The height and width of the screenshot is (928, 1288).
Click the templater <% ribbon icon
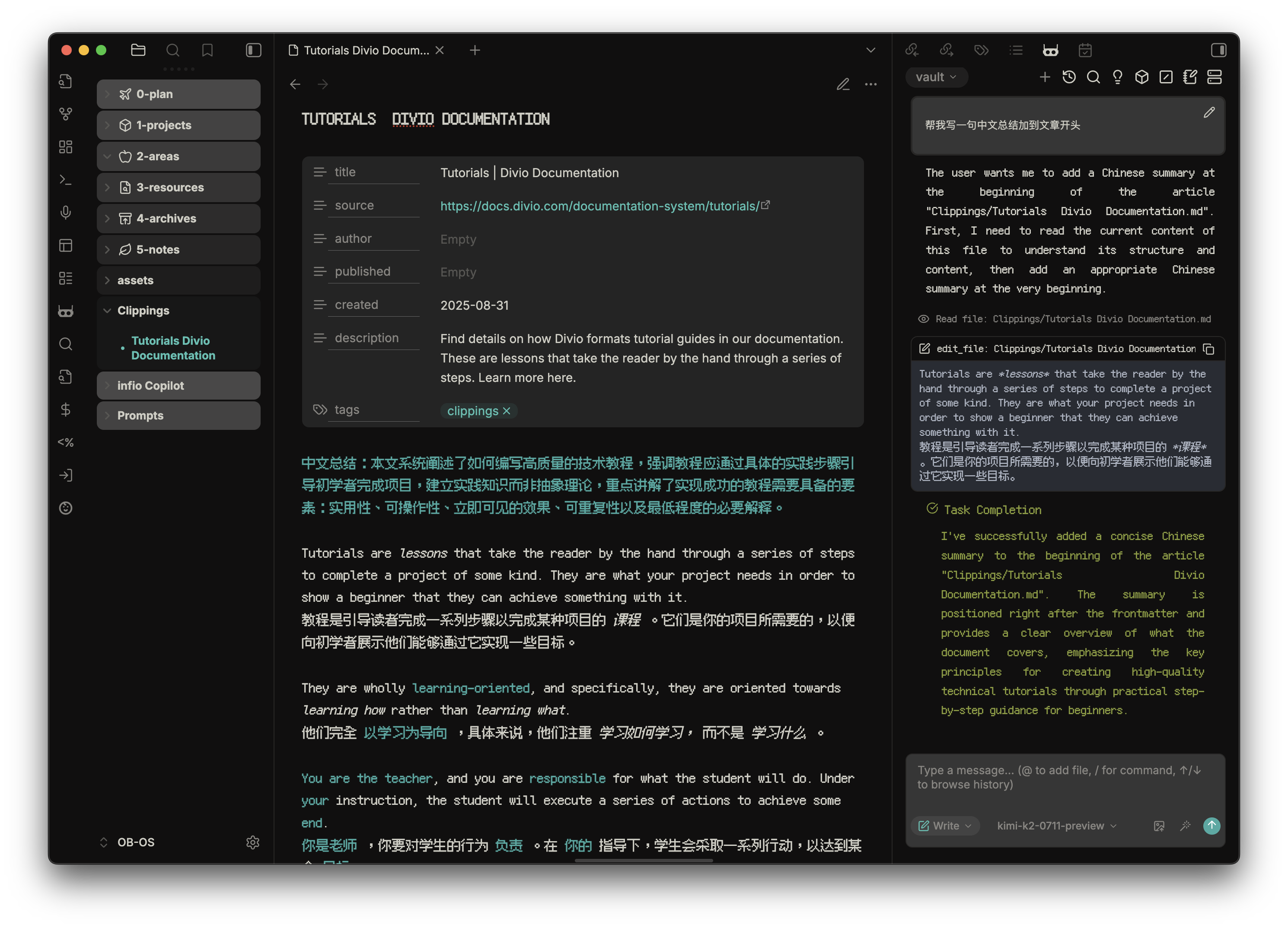pos(66,442)
